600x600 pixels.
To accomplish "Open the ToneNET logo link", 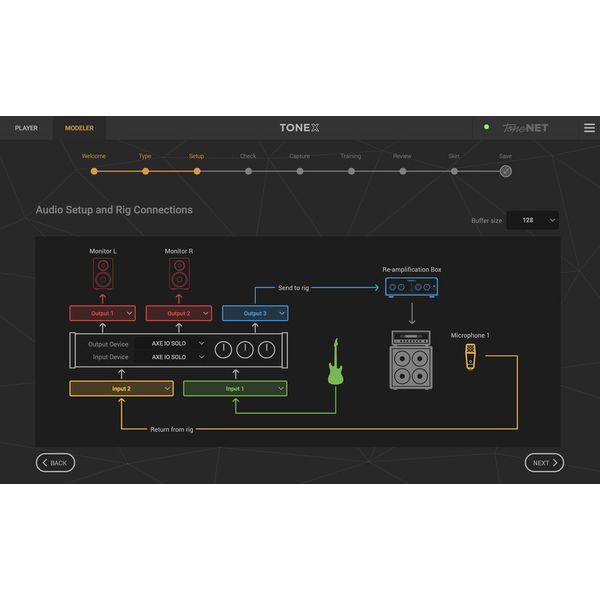I will click(525, 128).
